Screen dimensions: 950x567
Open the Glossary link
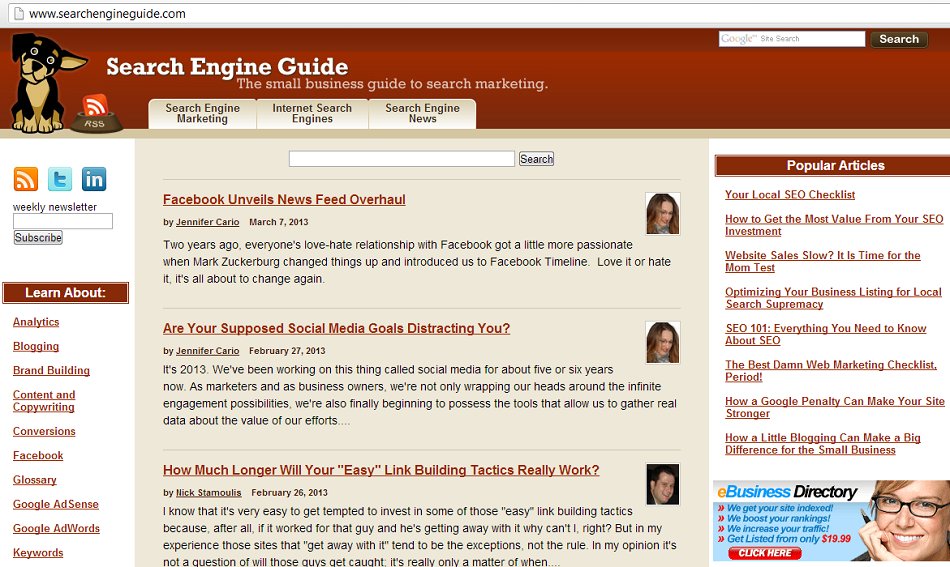coord(35,479)
